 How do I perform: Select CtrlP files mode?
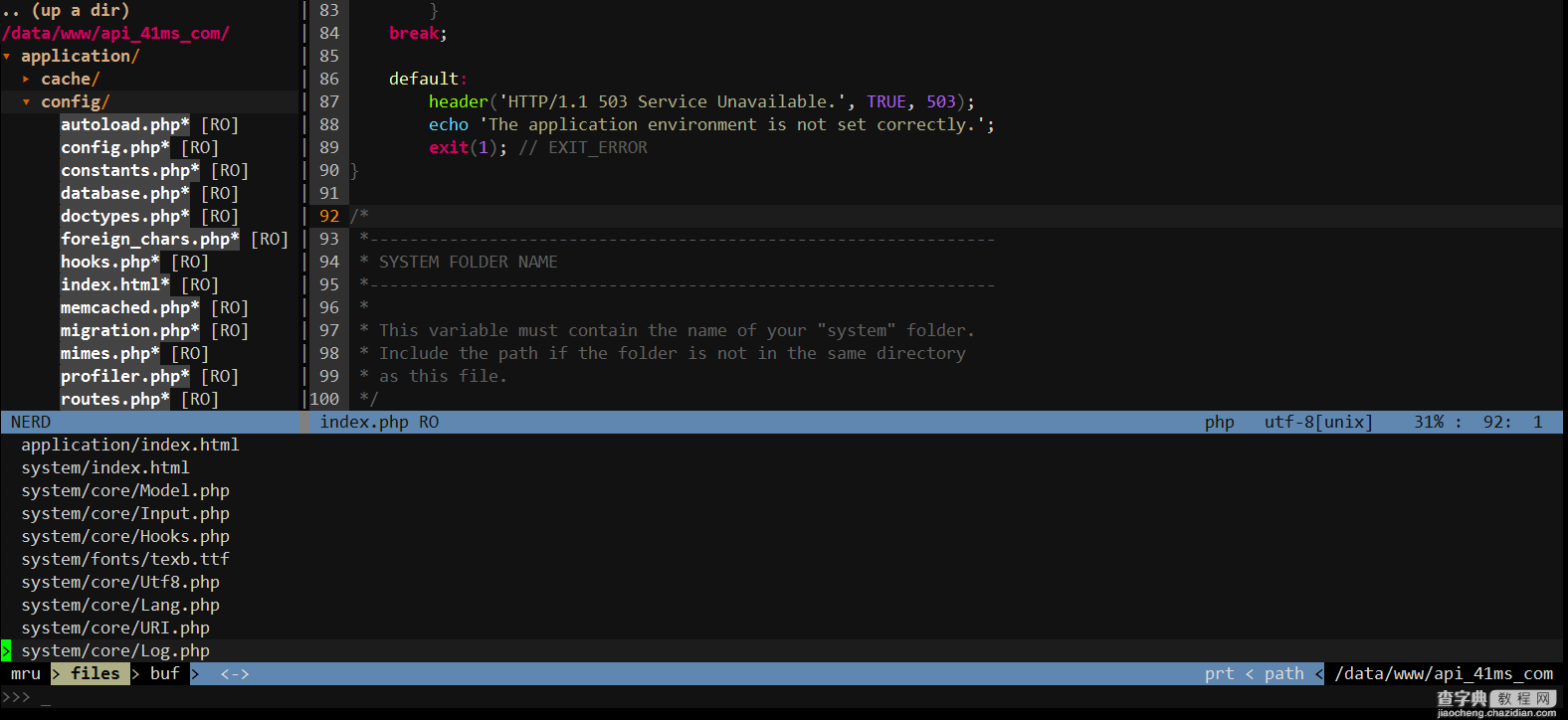point(96,674)
